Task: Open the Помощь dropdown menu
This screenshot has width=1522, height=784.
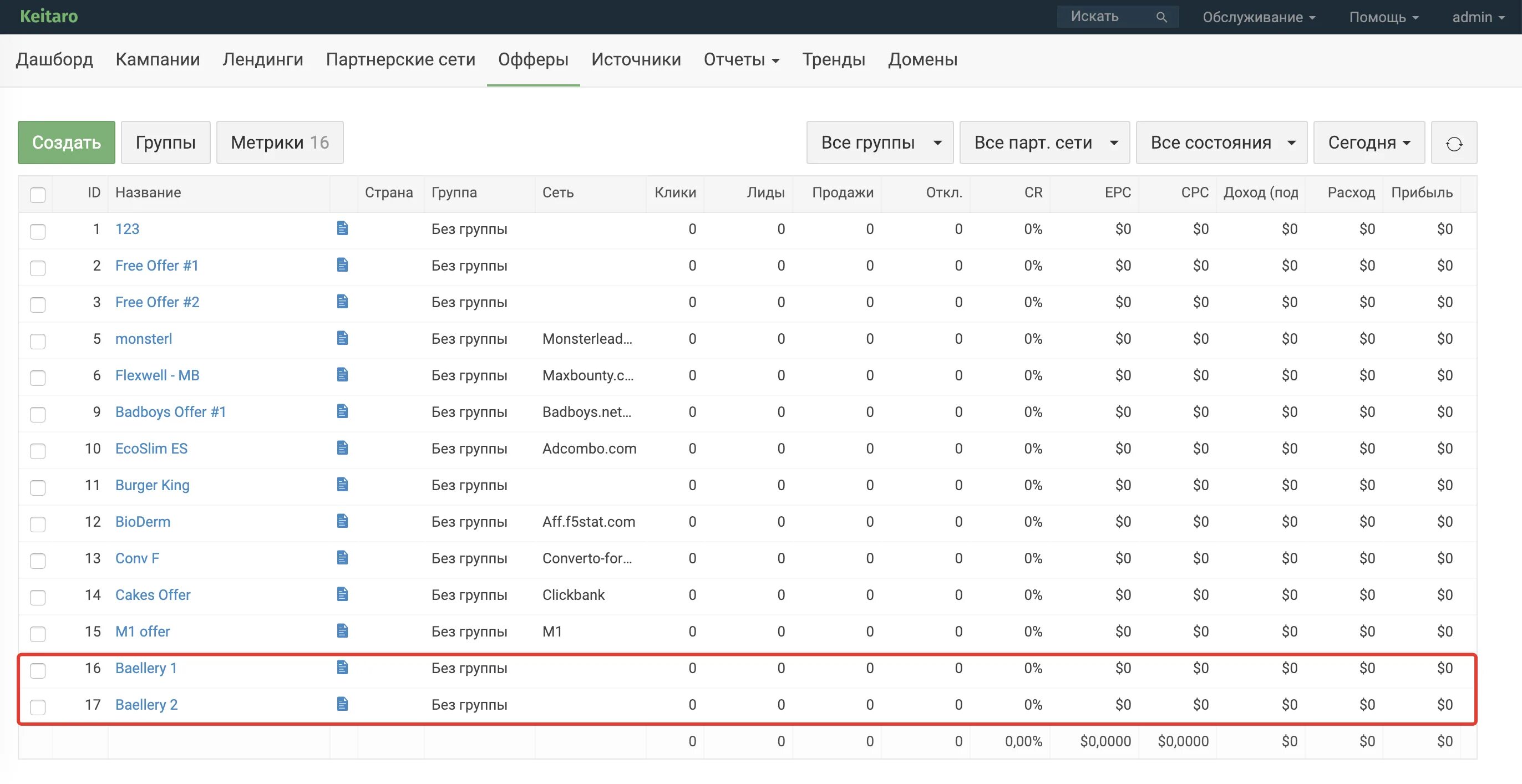Action: point(1384,17)
